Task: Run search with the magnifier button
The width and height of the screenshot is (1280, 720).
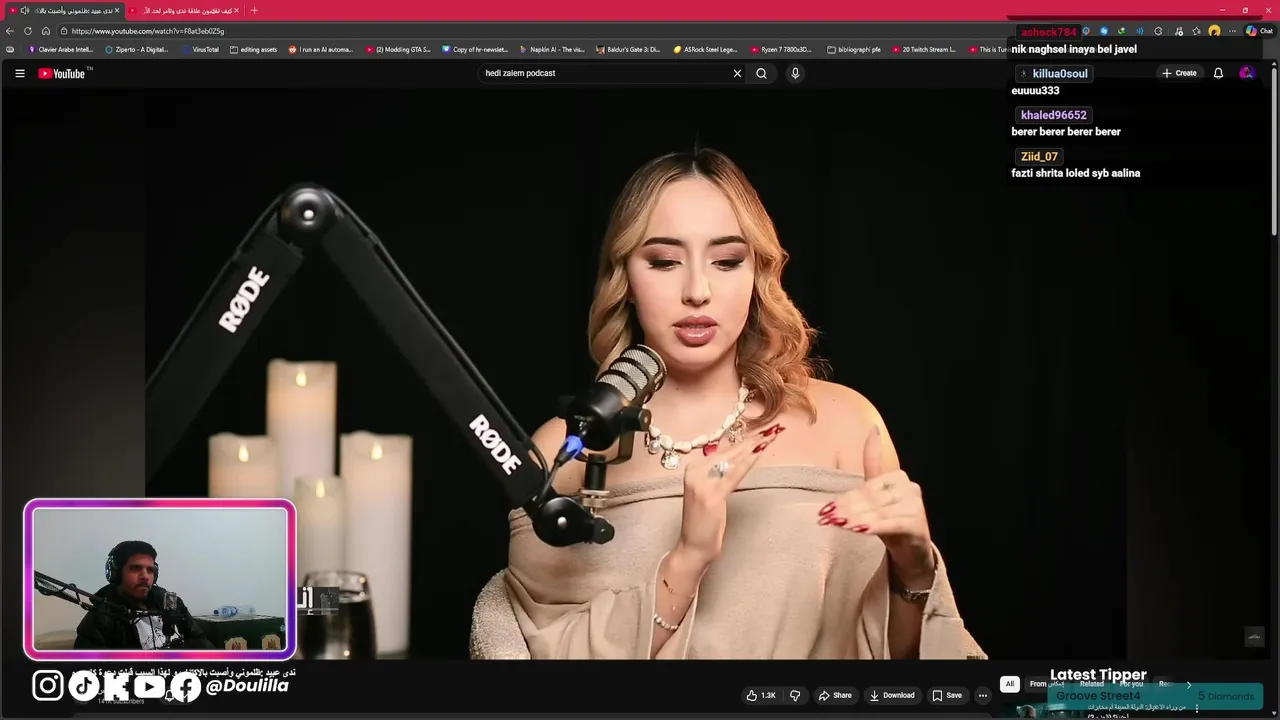Action: [x=761, y=73]
